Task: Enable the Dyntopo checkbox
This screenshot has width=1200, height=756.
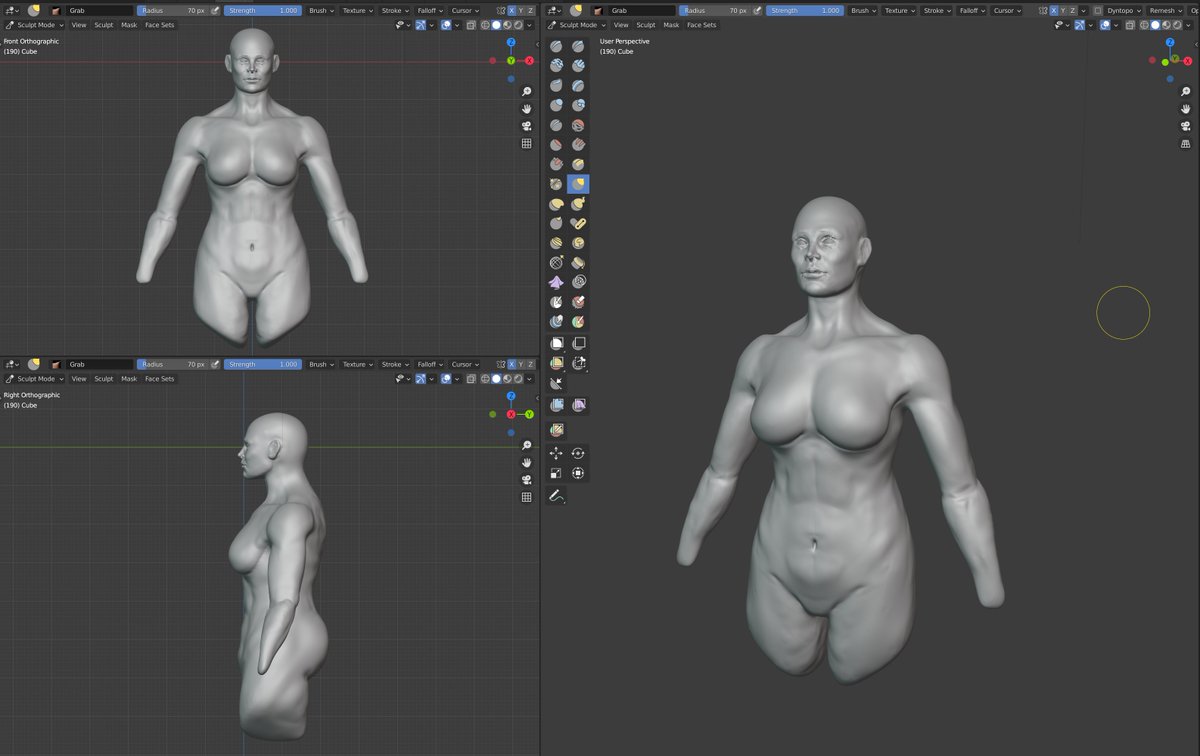Action: click(1098, 10)
